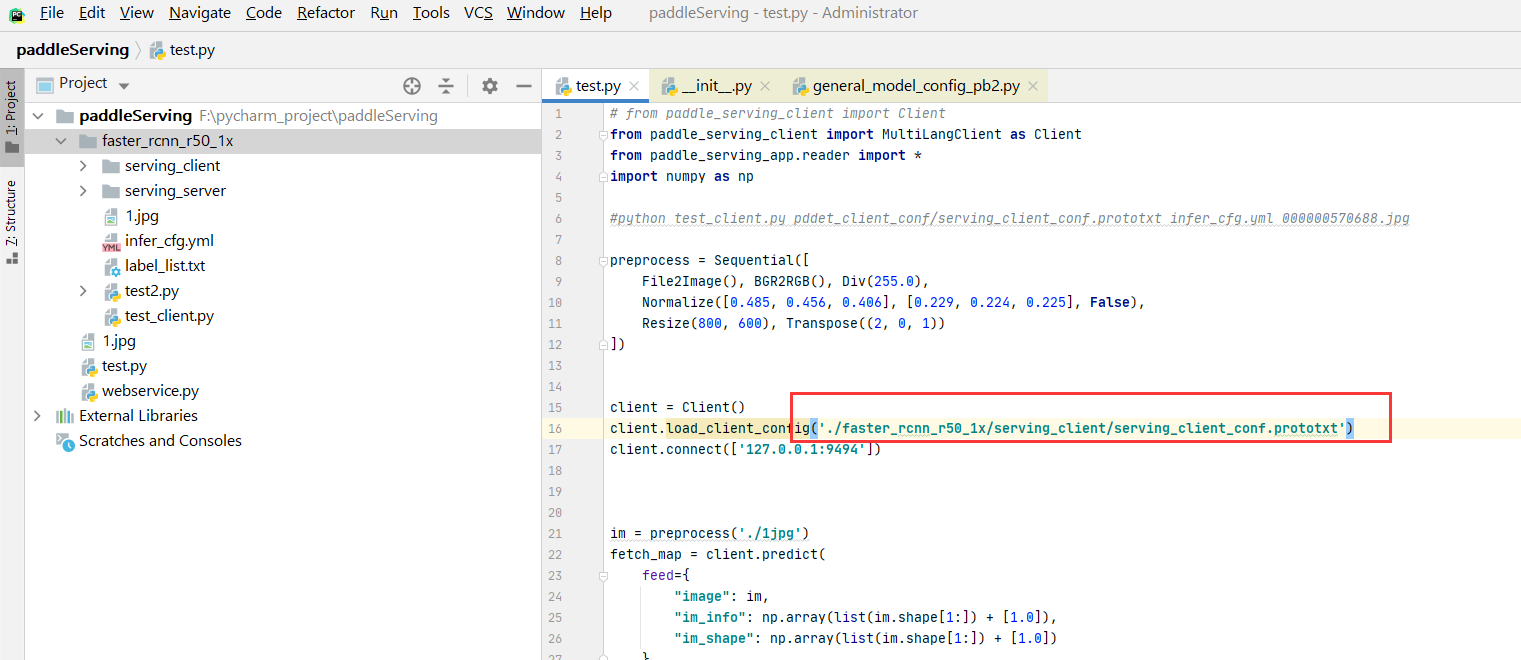Click line number 16 in the editor gutter

tap(558, 427)
